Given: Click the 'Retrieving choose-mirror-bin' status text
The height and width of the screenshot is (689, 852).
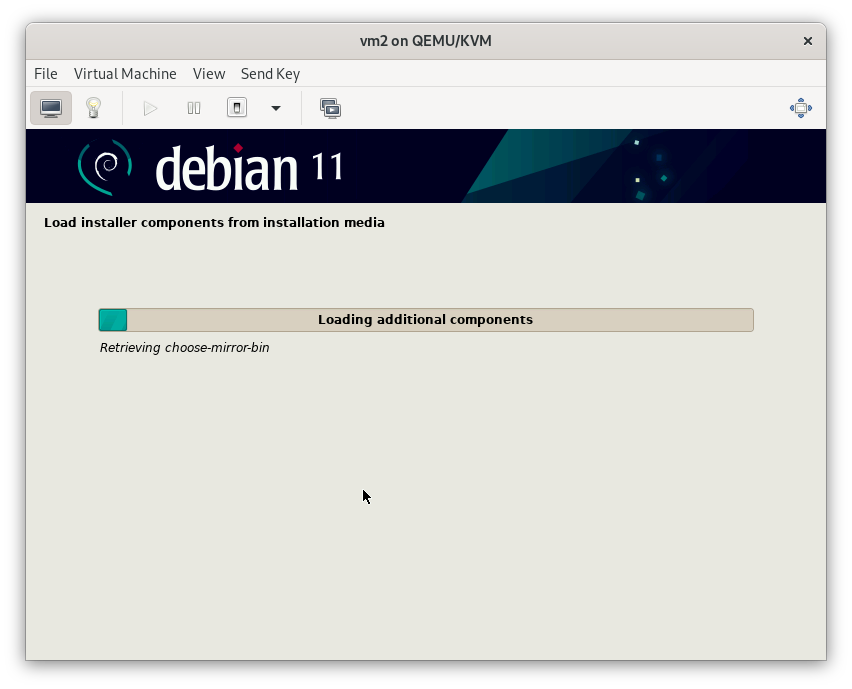Looking at the screenshot, I should click(x=185, y=348).
